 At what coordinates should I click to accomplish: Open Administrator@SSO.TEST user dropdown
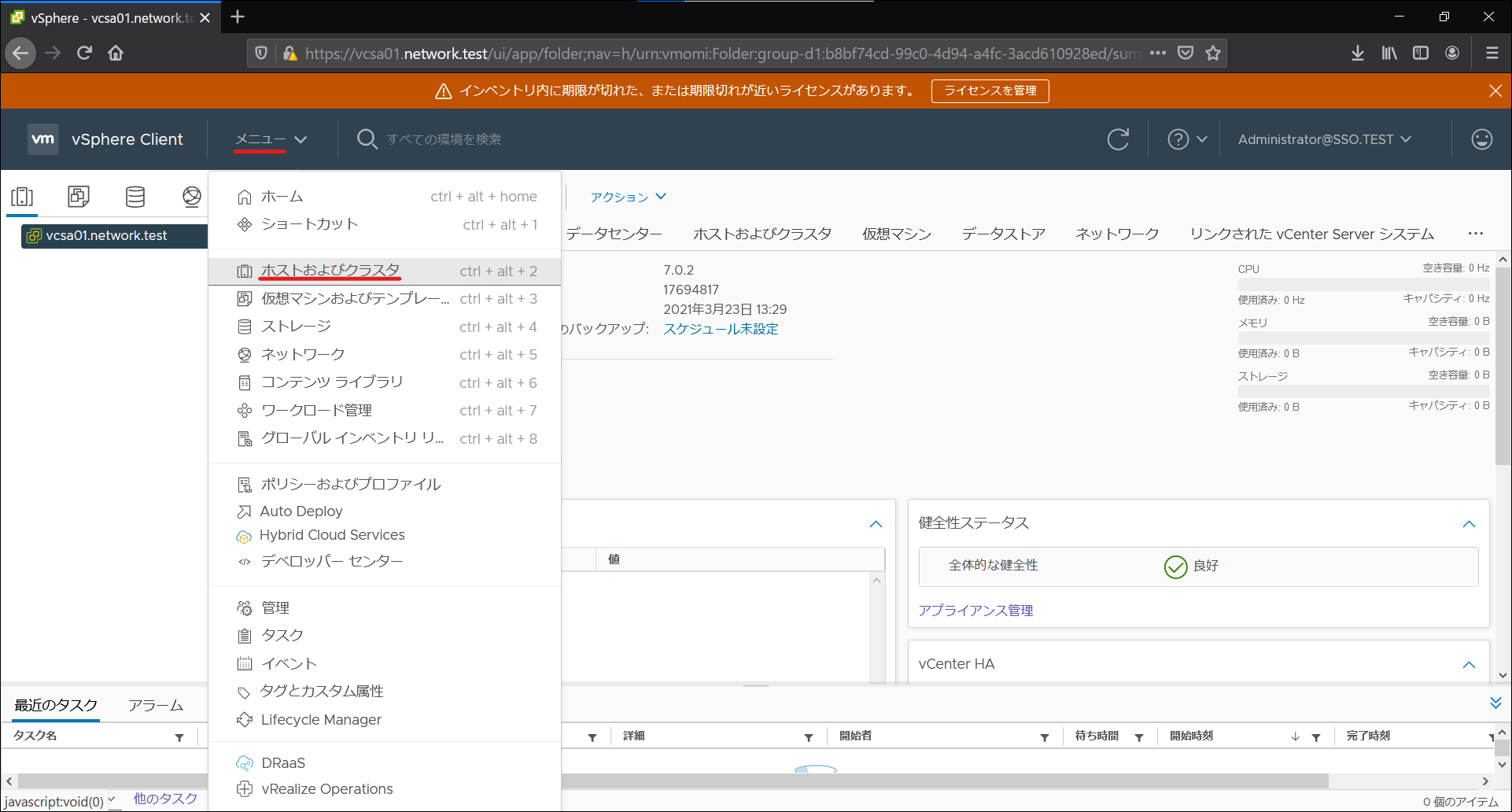pyautogui.click(x=1325, y=139)
